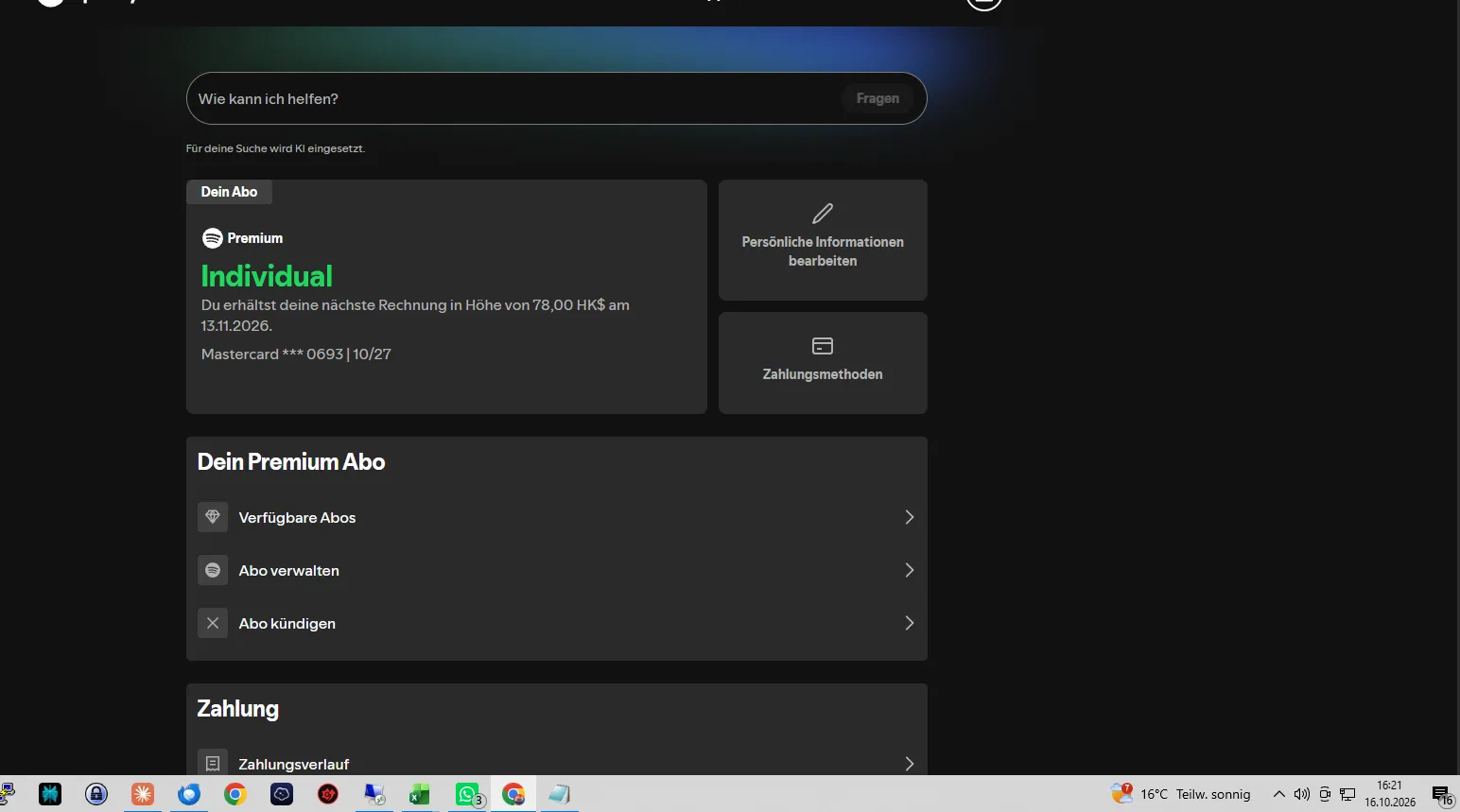Select the receipt icon beside Zahlungsverlauf
Image resolution: width=1460 pixels, height=812 pixels.
[x=213, y=763]
